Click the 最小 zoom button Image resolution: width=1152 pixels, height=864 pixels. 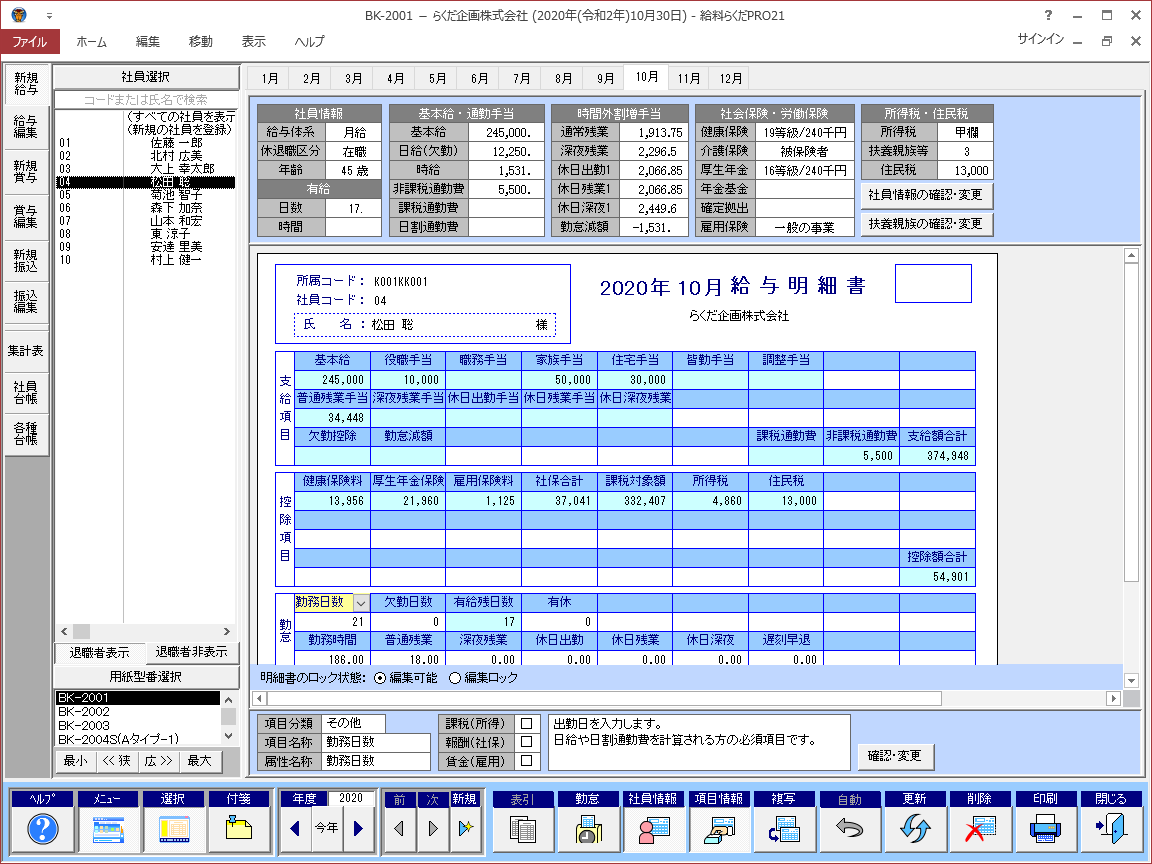76,761
